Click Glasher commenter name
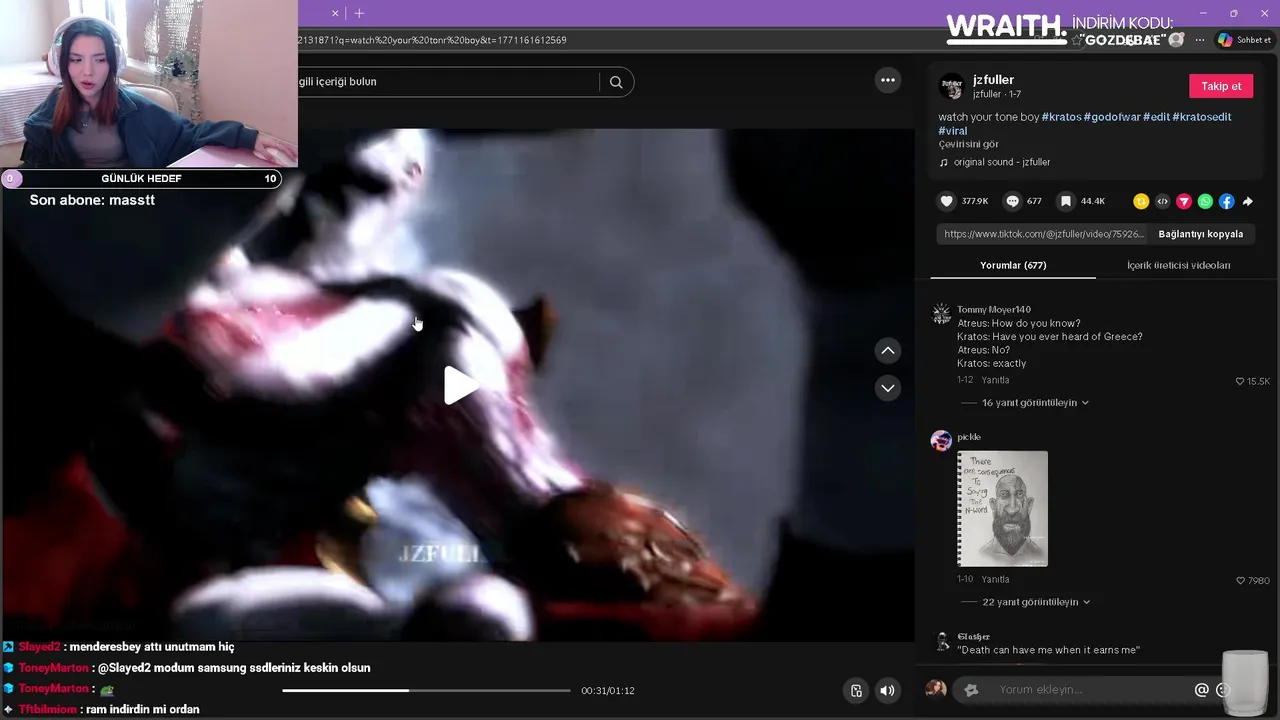 (x=973, y=637)
